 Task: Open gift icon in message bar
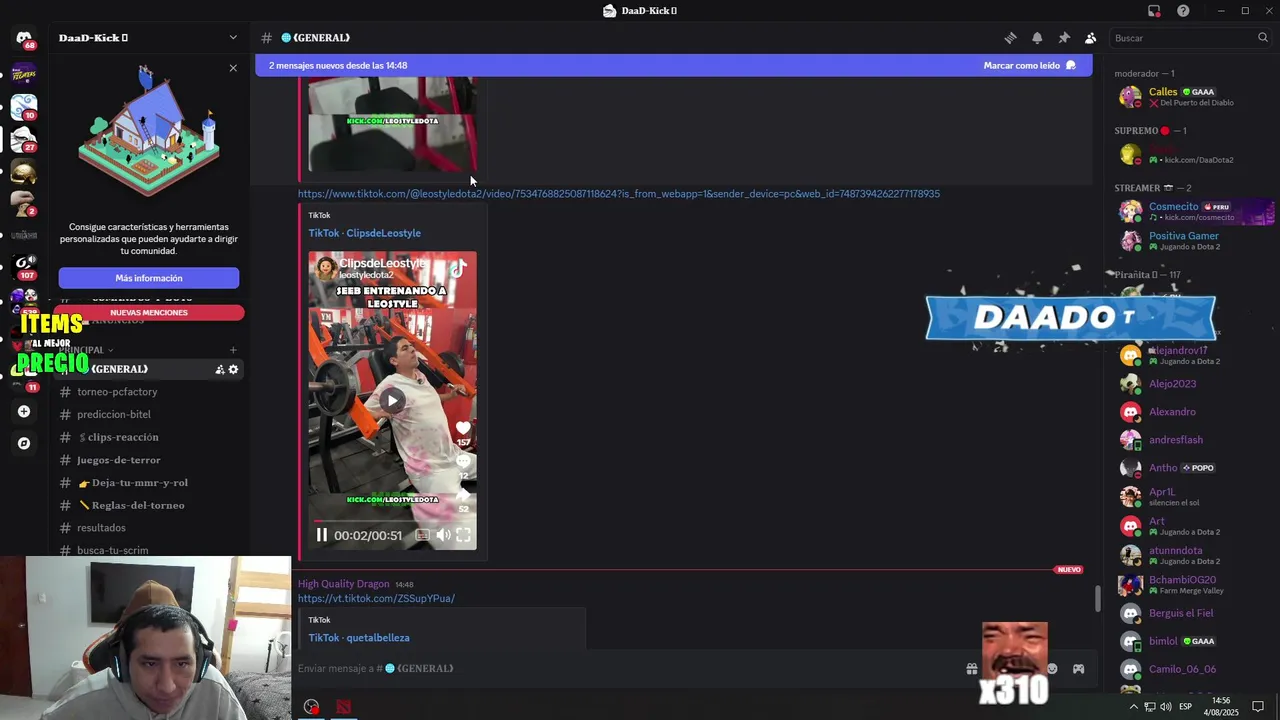[x=972, y=669]
